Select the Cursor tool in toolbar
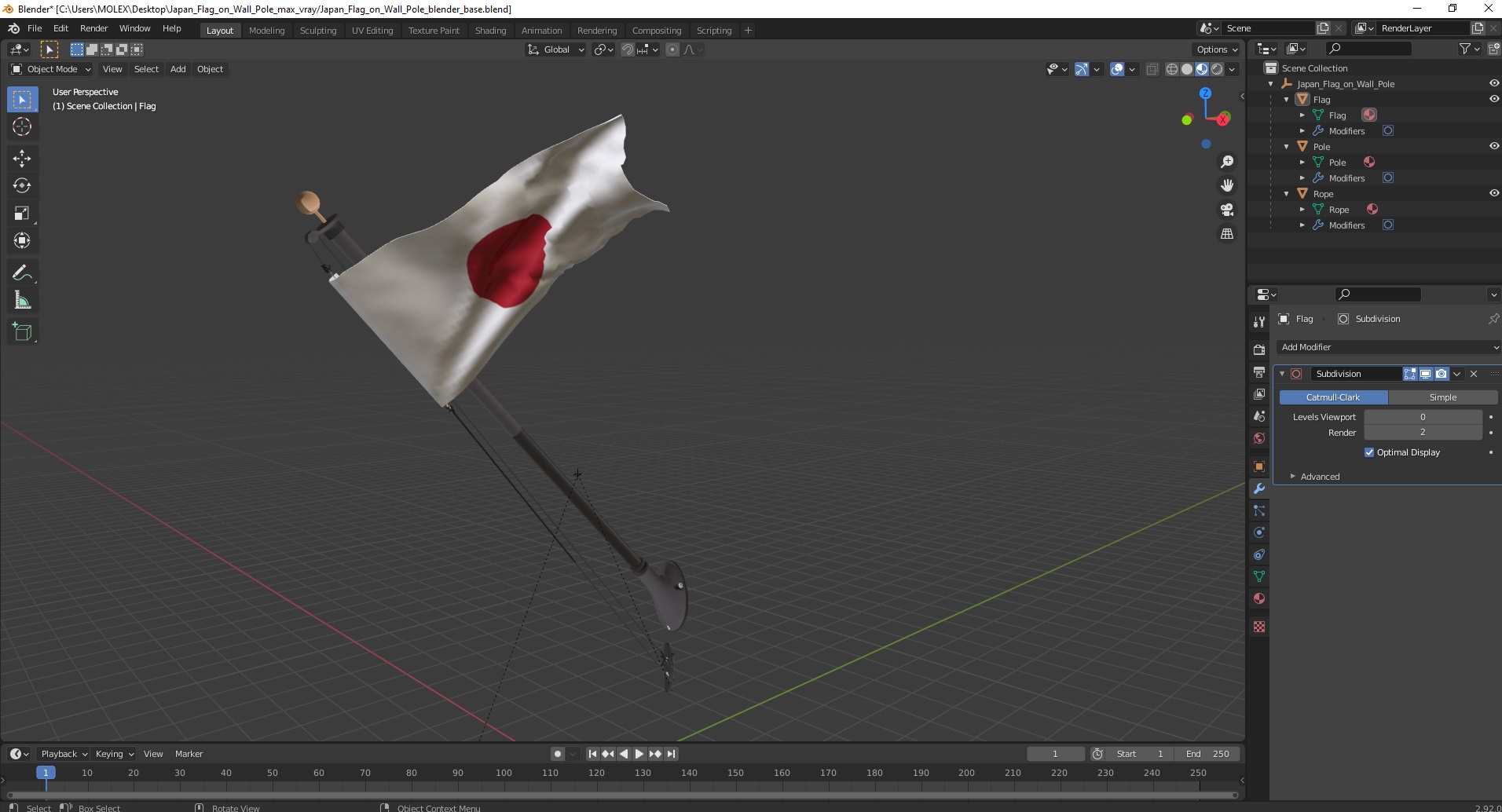The height and width of the screenshot is (812, 1502). (x=22, y=127)
